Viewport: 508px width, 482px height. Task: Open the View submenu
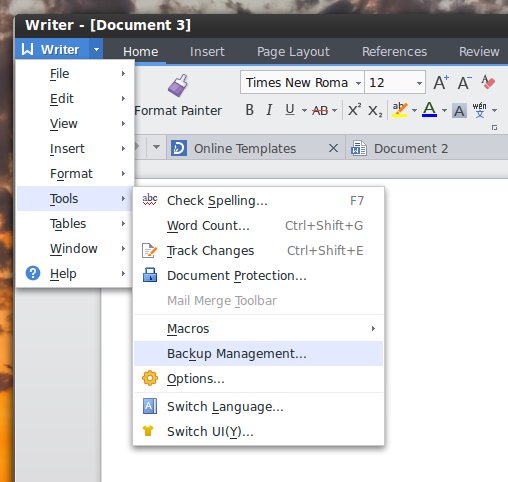click(x=75, y=124)
